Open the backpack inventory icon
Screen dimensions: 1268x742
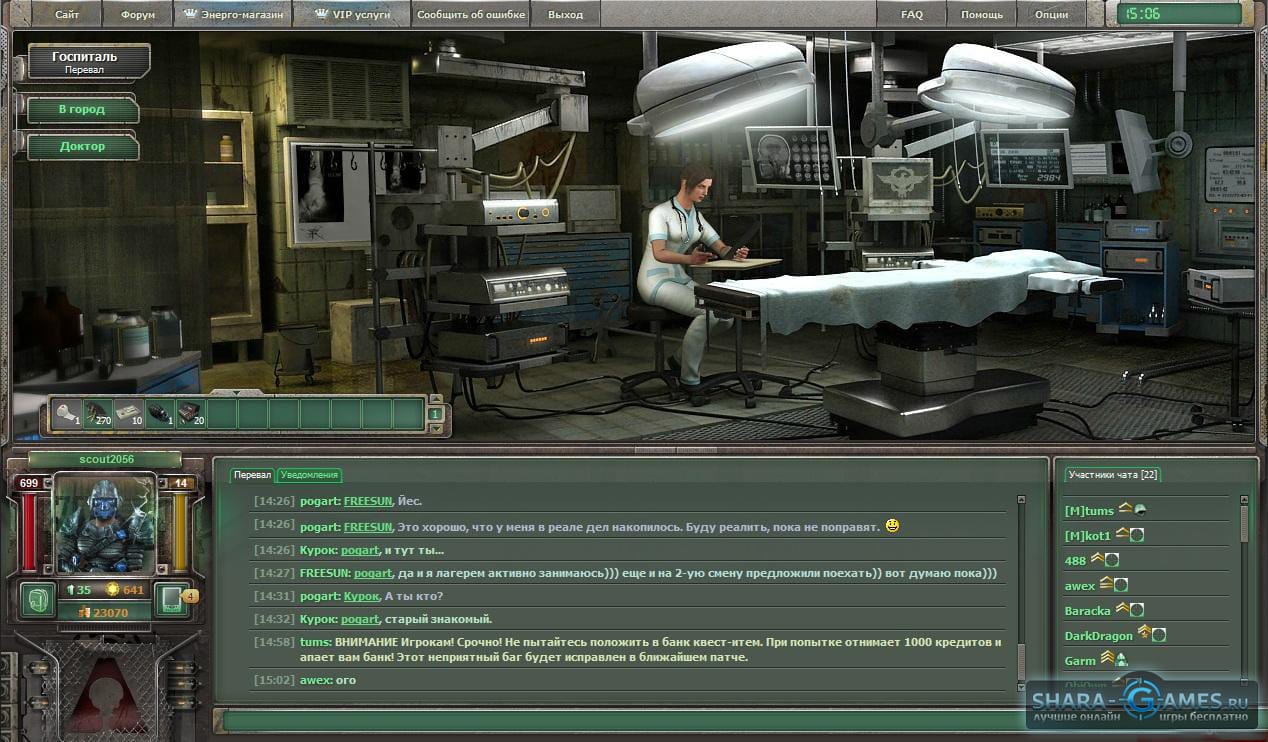(38, 599)
